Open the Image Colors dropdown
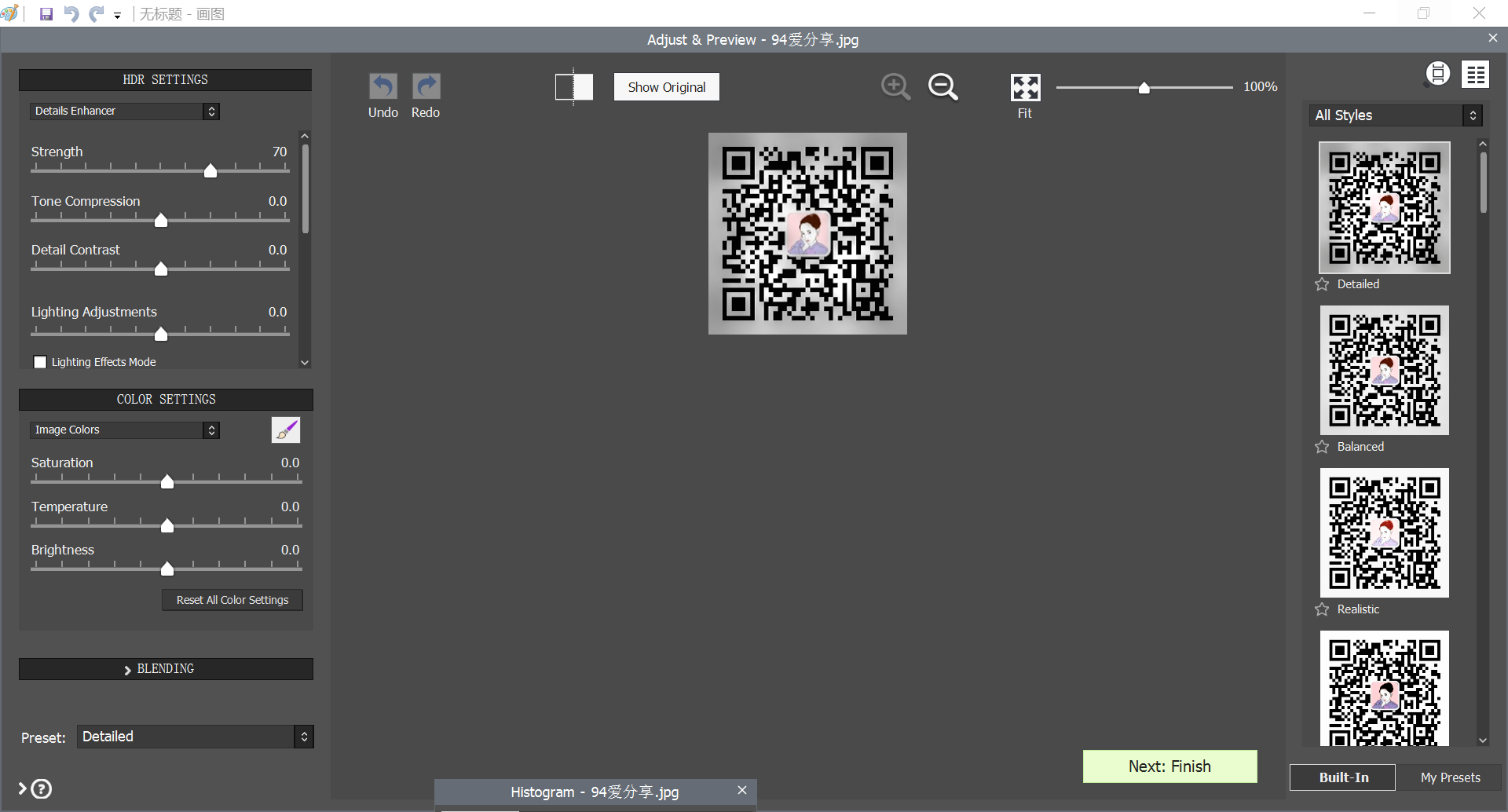 [x=125, y=430]
